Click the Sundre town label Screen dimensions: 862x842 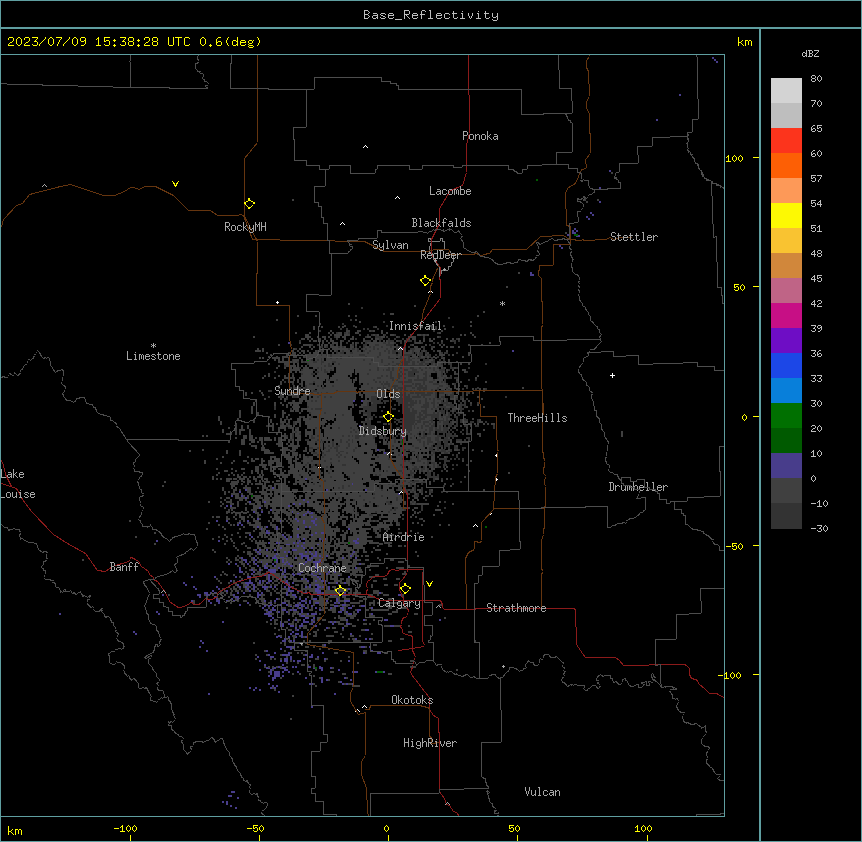point(292,391)
